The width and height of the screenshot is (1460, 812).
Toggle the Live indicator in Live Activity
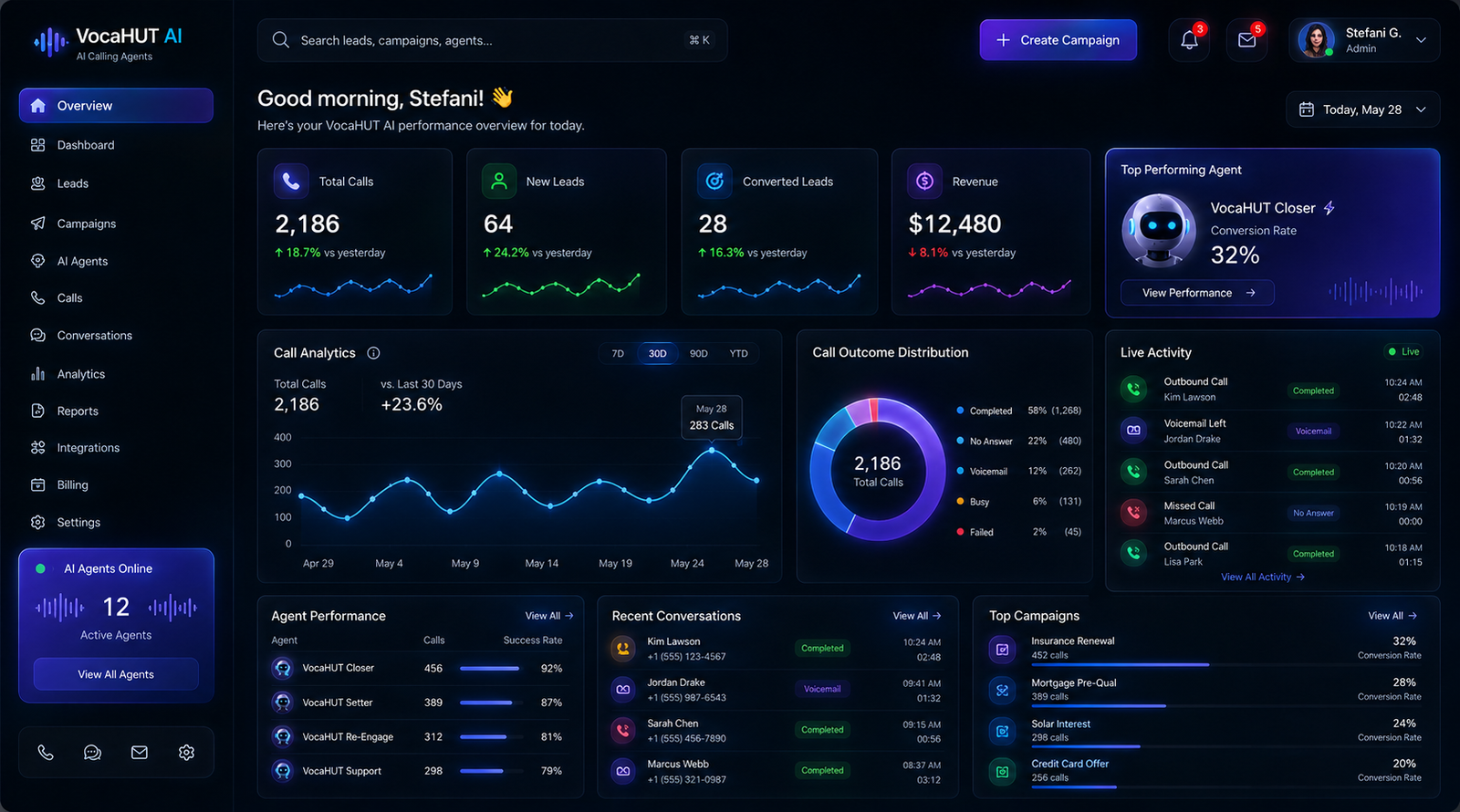pyautogui.click(x=1403, y=351)
